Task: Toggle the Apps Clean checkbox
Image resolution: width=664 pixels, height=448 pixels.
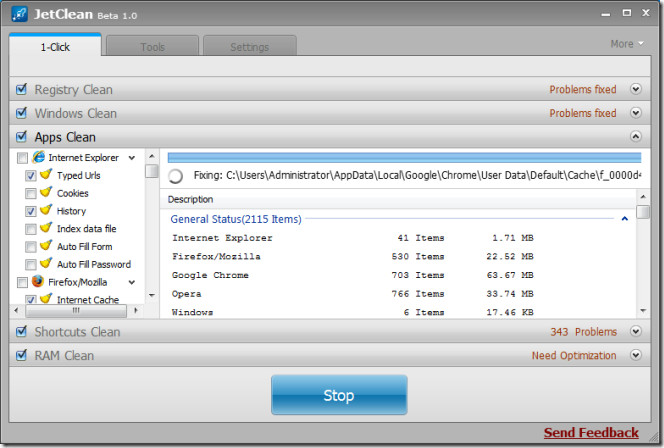Action: coord(21,137)
